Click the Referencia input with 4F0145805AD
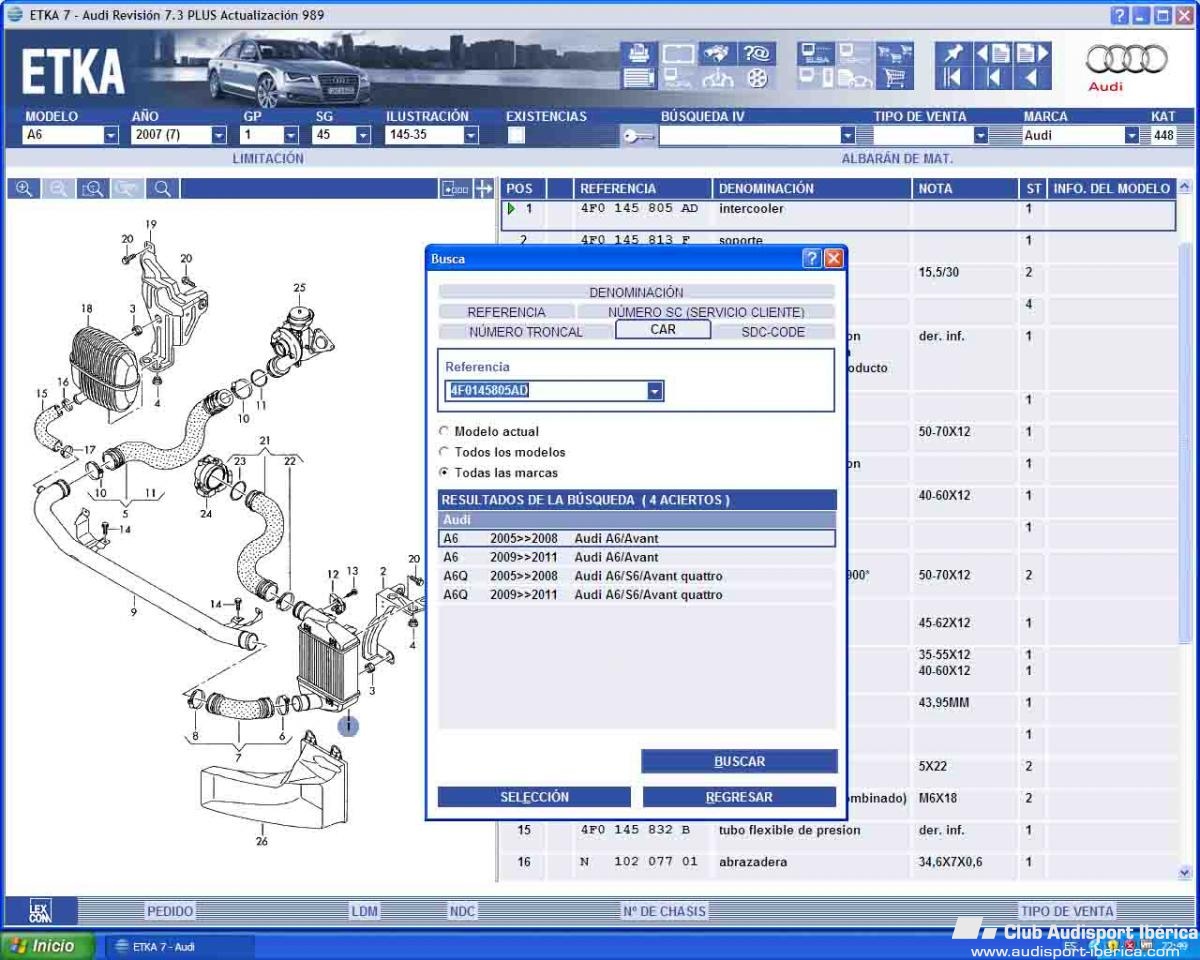Image resolution: width=1200 pixels, height=960 pixels. pos(546,391)
